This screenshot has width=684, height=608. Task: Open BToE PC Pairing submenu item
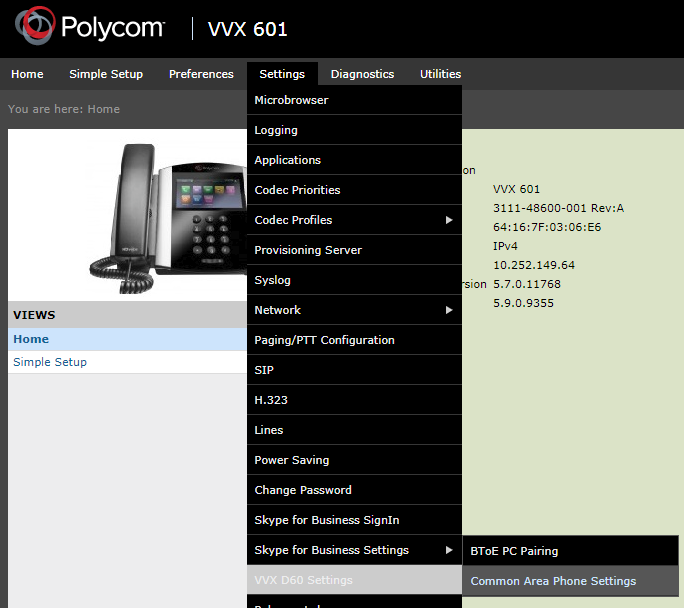coord(570,551)
